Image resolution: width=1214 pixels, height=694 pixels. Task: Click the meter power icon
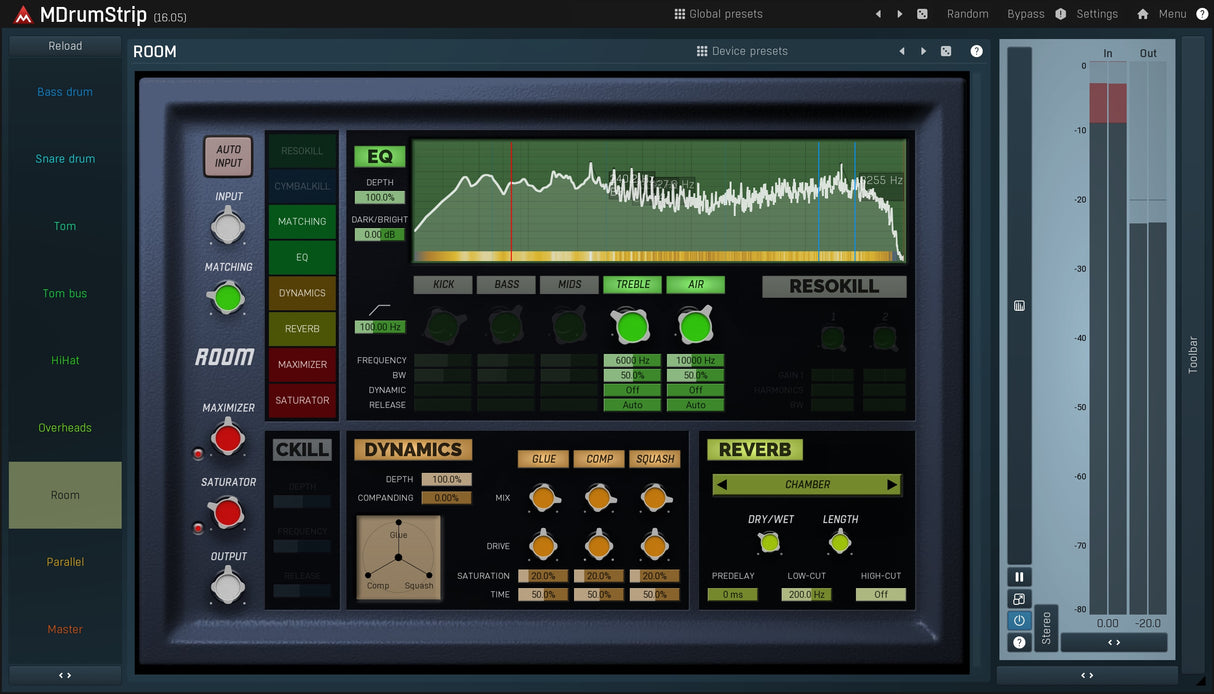pyautogui.click(x=1019, y=620)
